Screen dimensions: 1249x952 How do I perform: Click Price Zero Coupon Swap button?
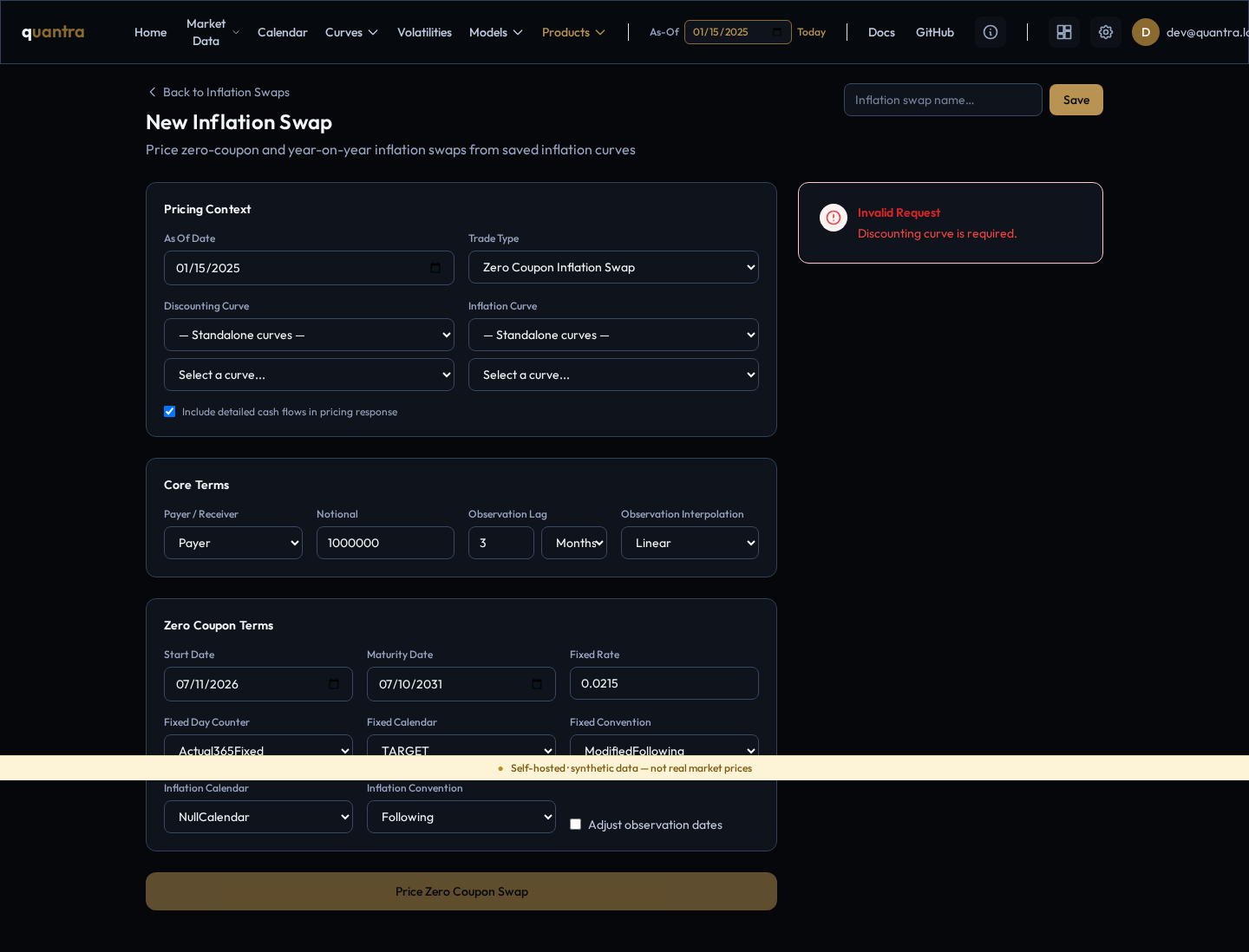[x=461, y=891]
